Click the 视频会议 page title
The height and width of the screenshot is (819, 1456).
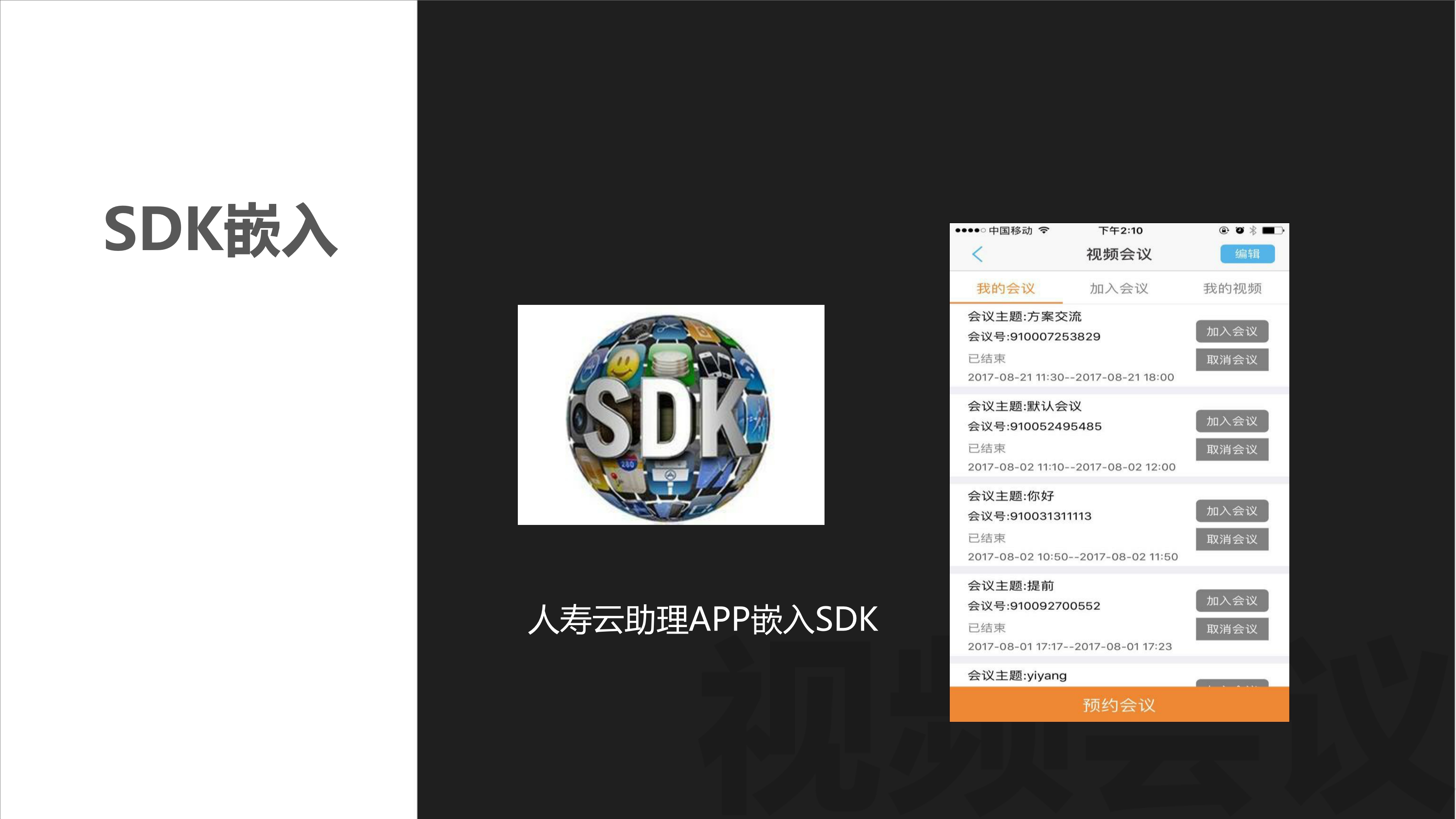[1118, 254]
